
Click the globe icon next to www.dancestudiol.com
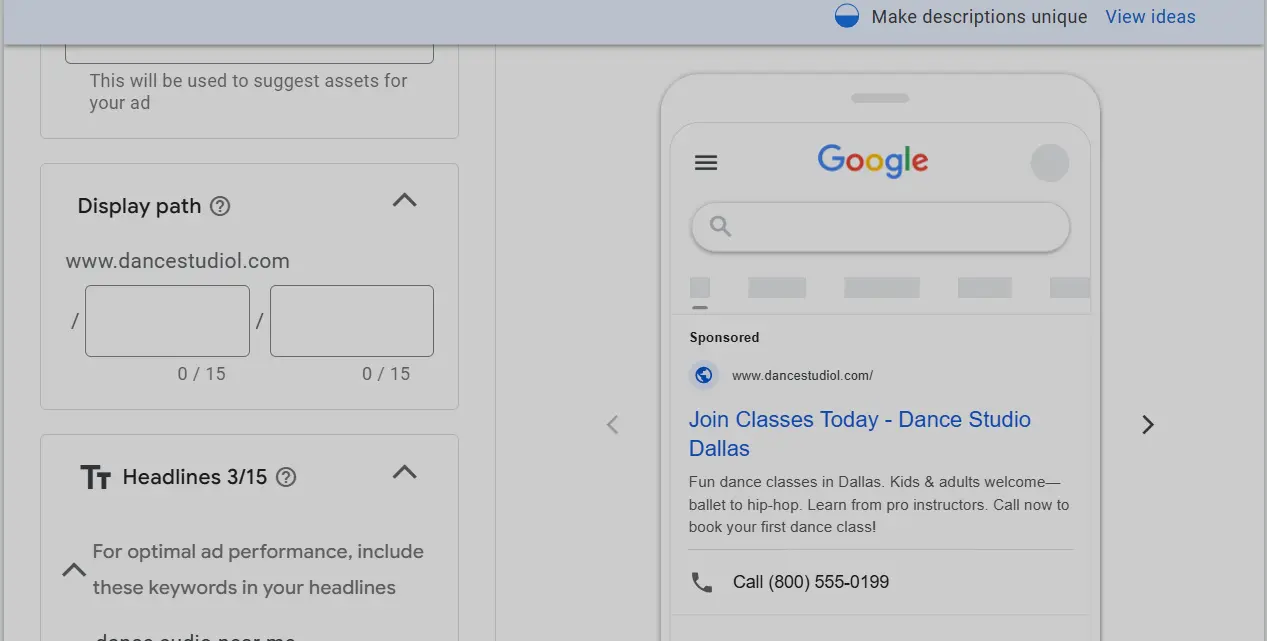[703, 375]
